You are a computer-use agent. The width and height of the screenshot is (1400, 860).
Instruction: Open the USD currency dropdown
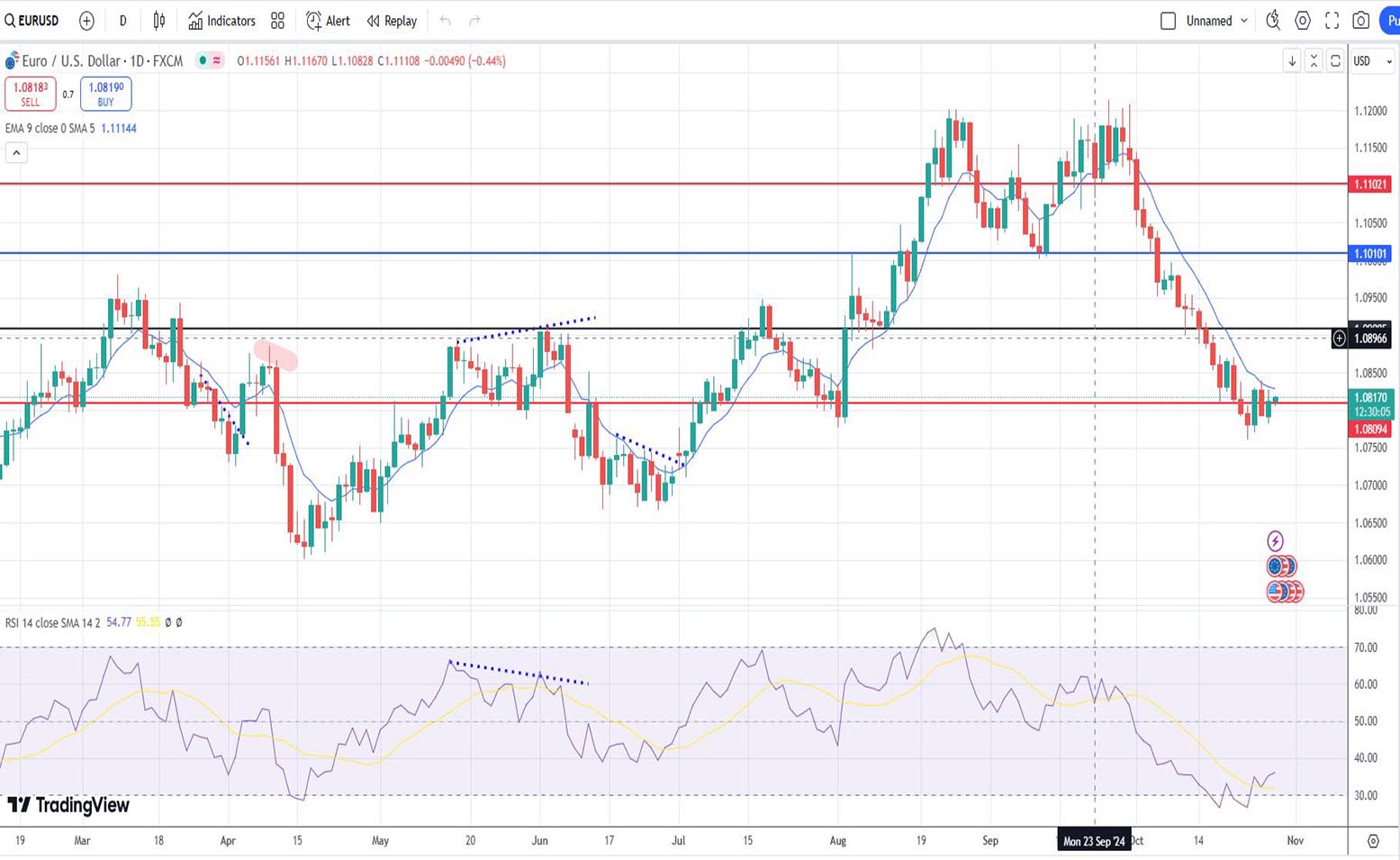pyautogui.click(x=1372, y=61)
